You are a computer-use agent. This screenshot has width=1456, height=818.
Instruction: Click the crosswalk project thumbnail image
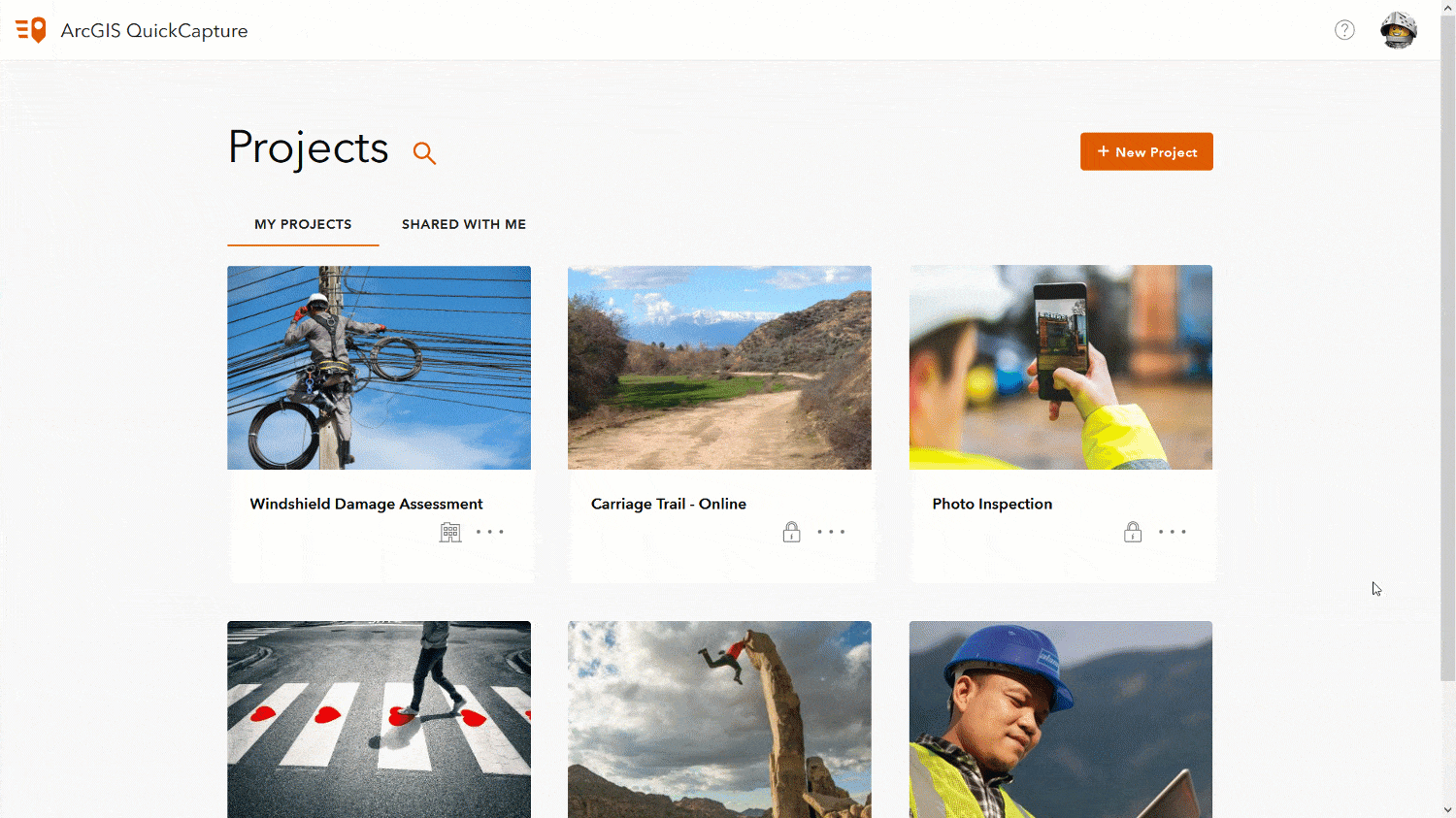(x=379, y=719)
